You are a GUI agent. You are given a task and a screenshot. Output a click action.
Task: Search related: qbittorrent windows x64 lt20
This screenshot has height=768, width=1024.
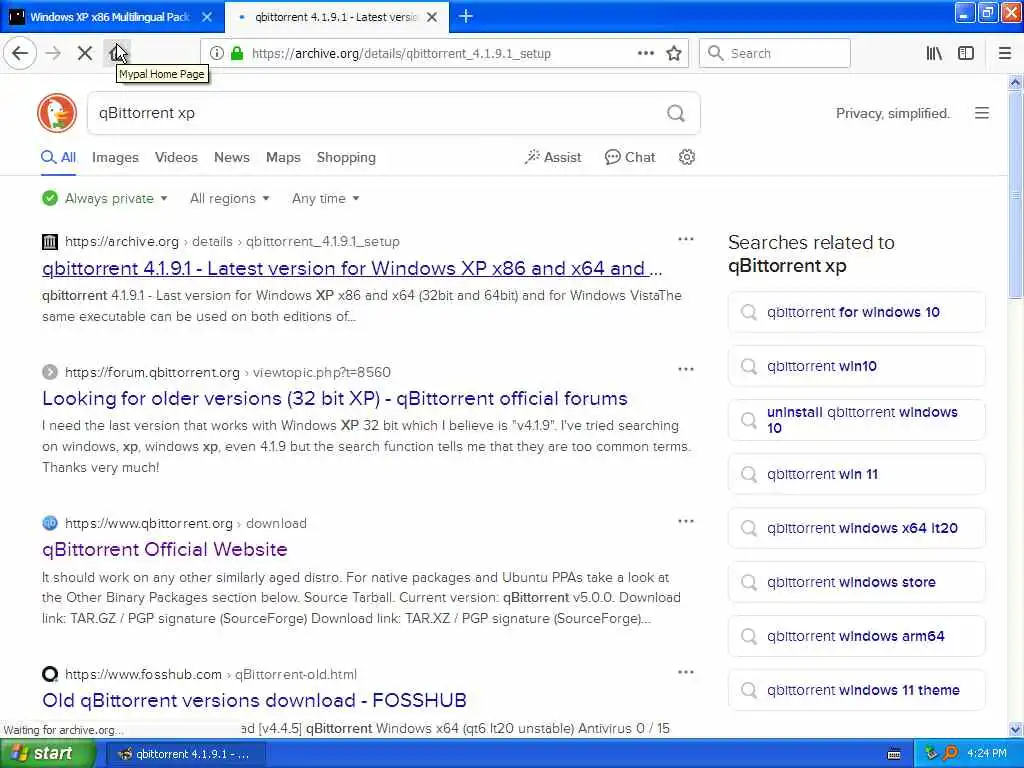(856, 528)
